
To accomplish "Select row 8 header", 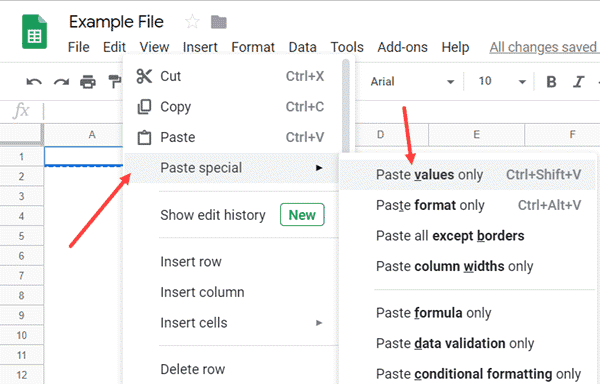I will point(21,295).
